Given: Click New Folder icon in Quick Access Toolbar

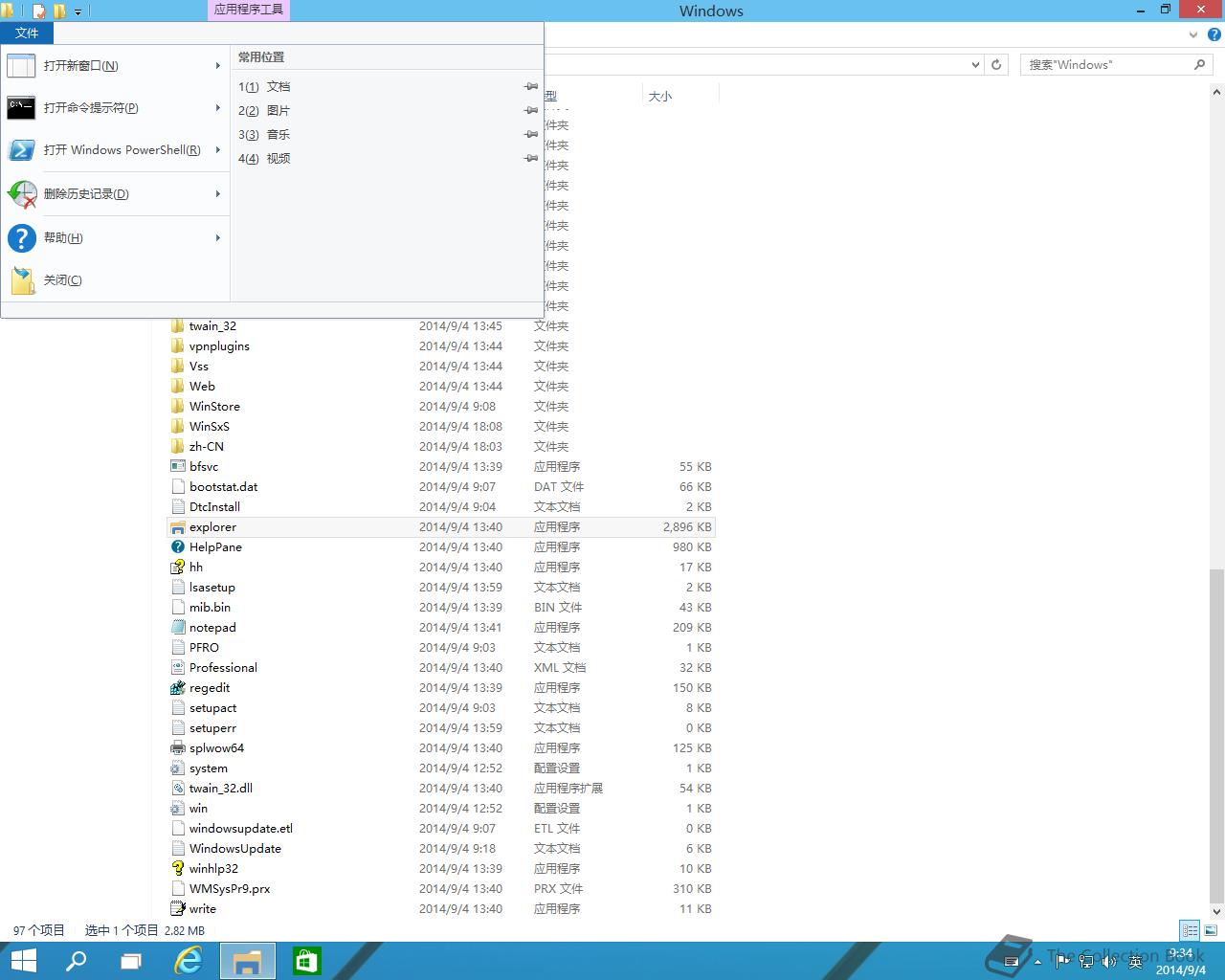Looking at the screenshot, I should coord(59,11).
